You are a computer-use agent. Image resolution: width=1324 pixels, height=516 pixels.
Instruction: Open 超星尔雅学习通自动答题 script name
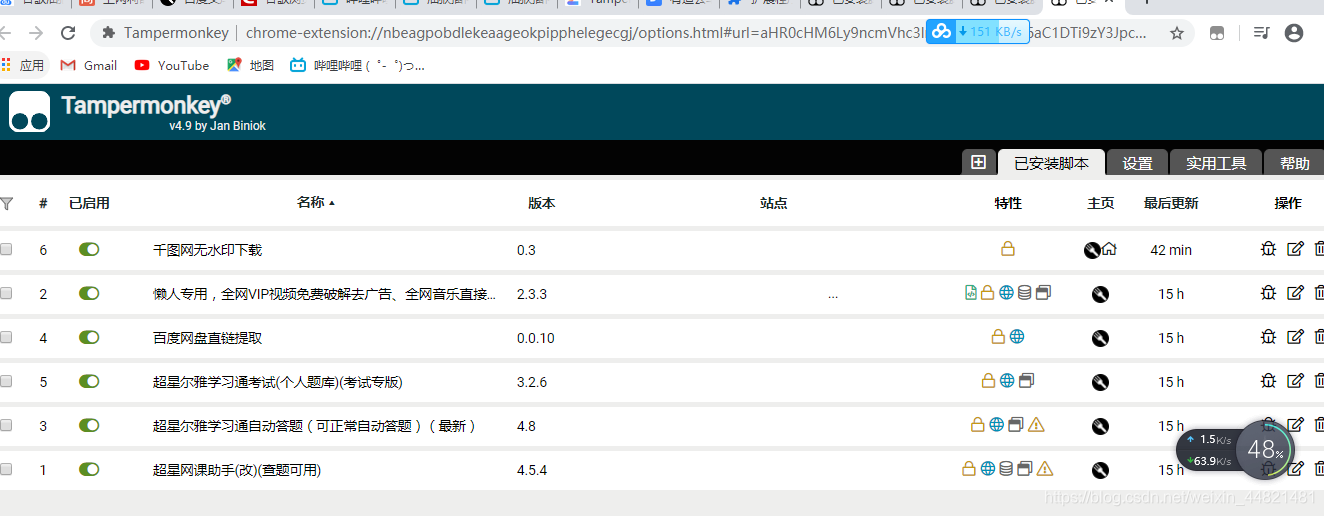pos(314,426)
